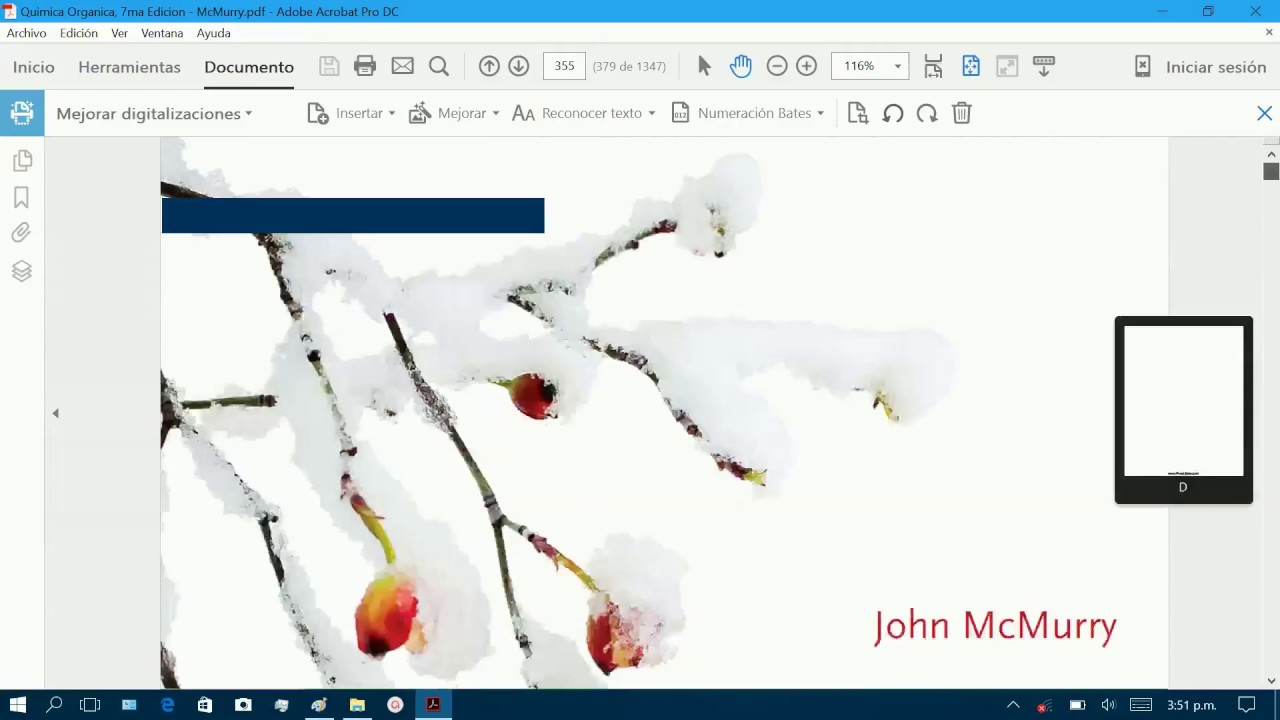Click the scrollbar up arrow

tap(1271, 154)
